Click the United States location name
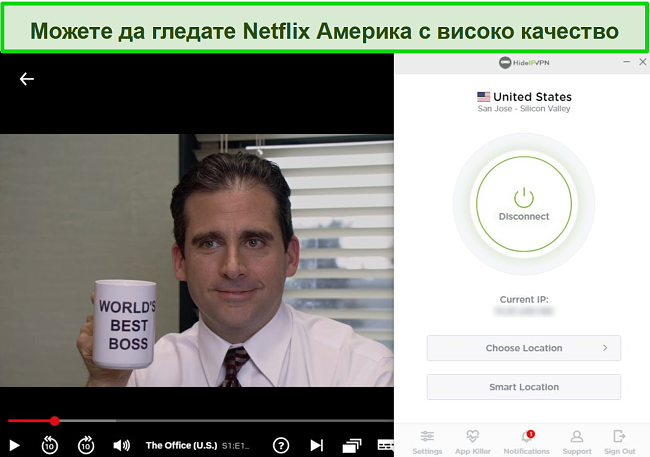 pos(532,97)
